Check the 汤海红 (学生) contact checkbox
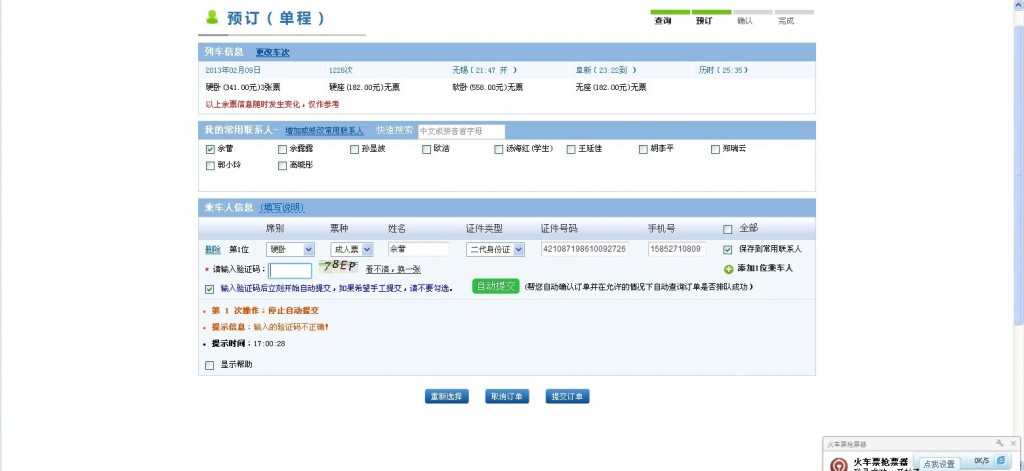Image resolution: width=1024 pixels, height=471 pixels. [499, 150]
